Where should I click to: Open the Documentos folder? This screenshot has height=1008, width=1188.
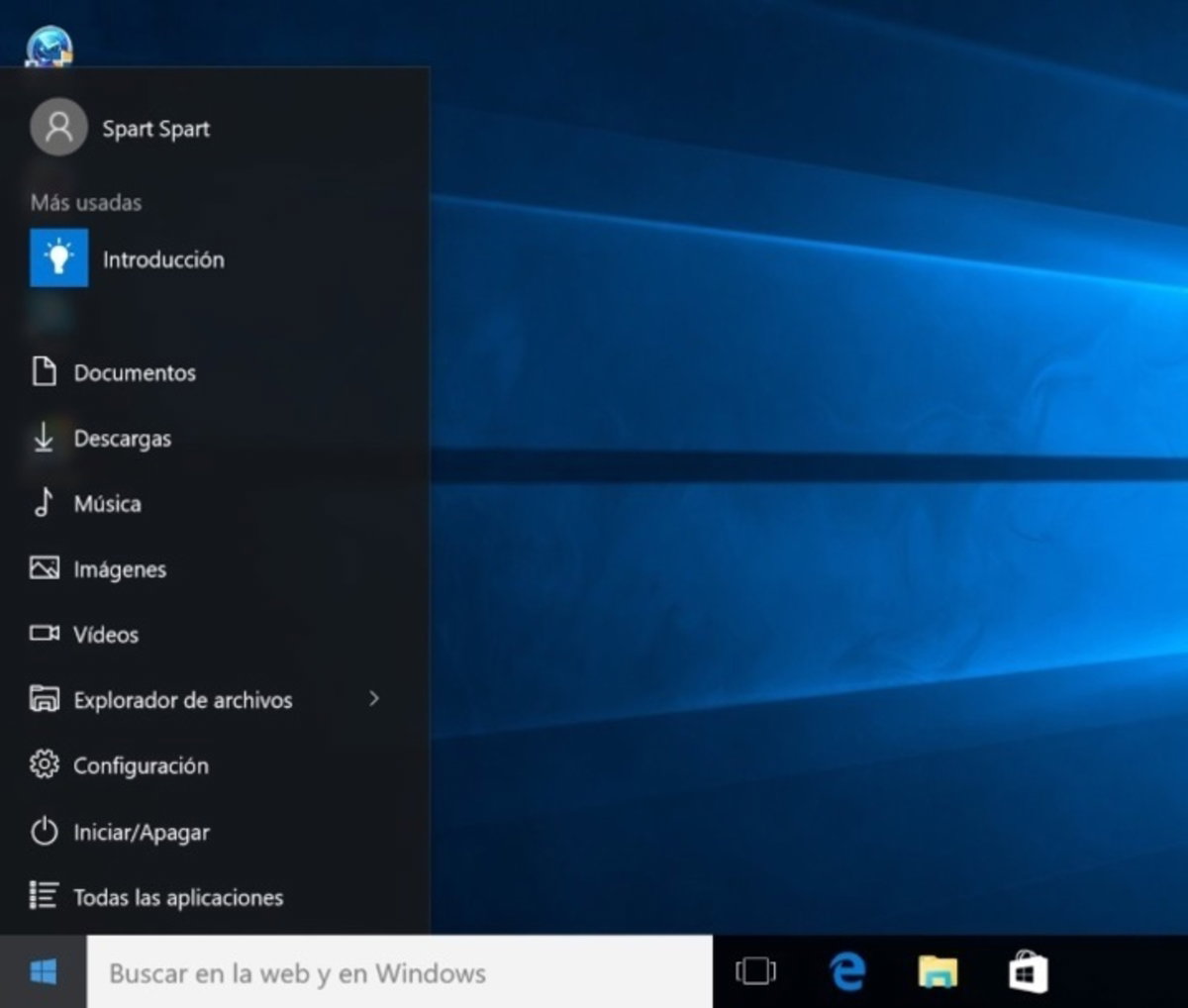(x=135, y=373)
